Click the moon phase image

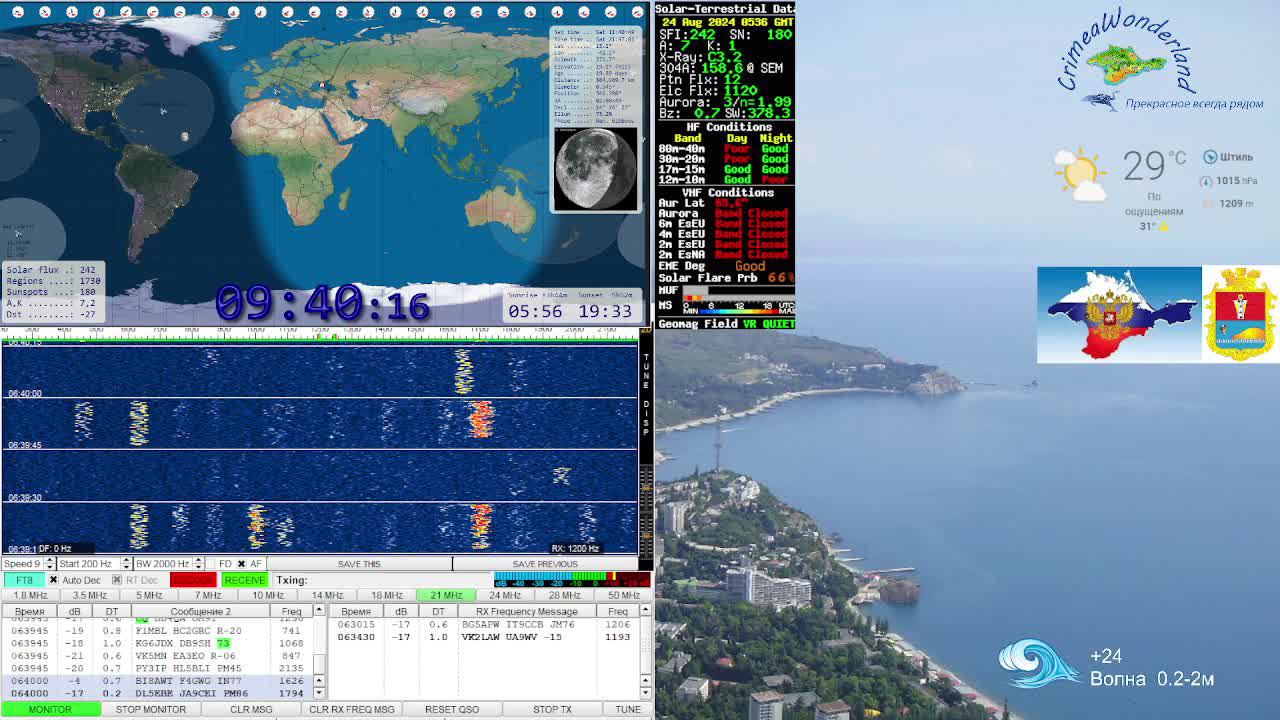(x=595, y=169)
